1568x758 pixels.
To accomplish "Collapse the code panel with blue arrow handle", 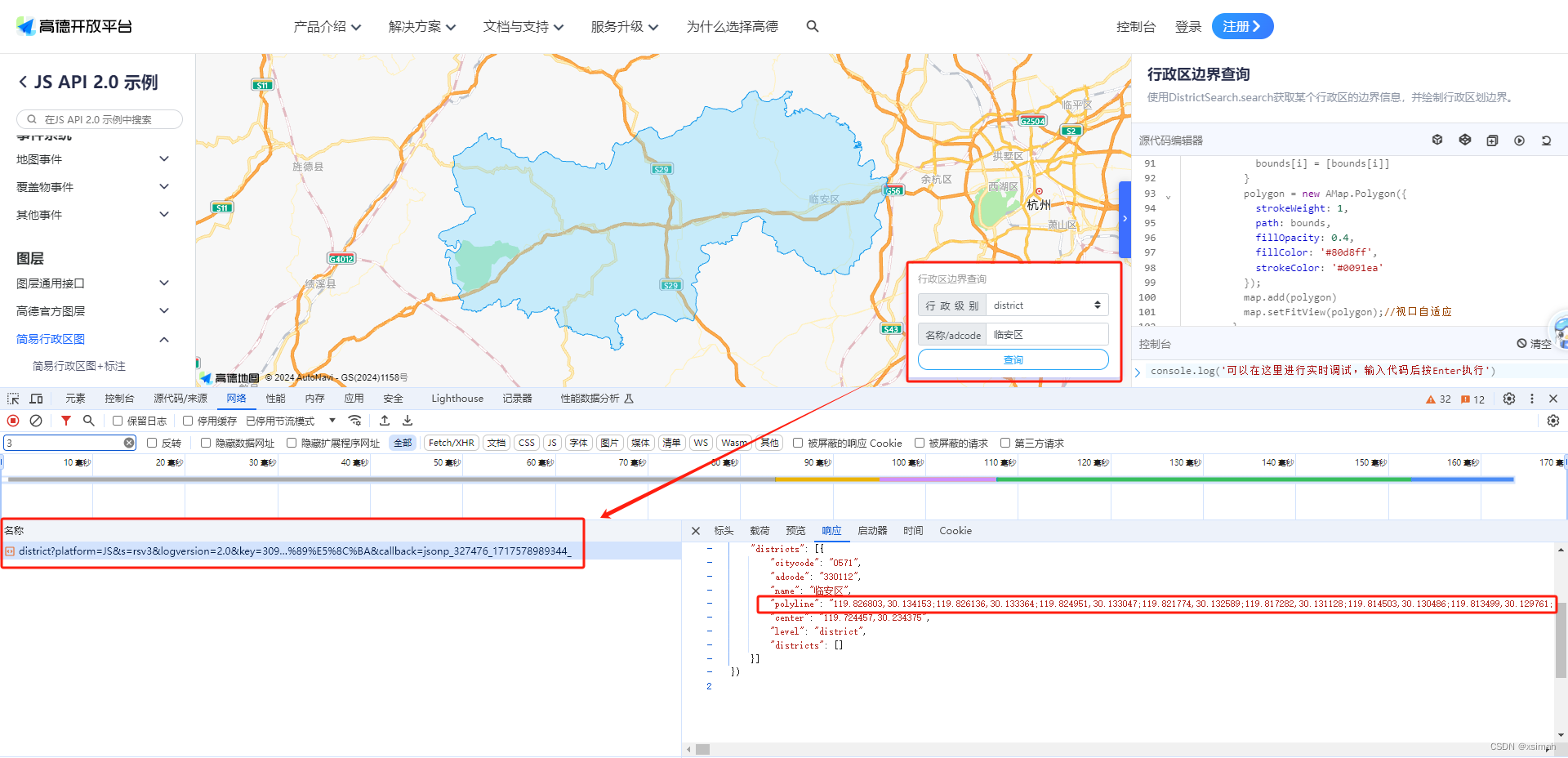I will coord(1125,219).
